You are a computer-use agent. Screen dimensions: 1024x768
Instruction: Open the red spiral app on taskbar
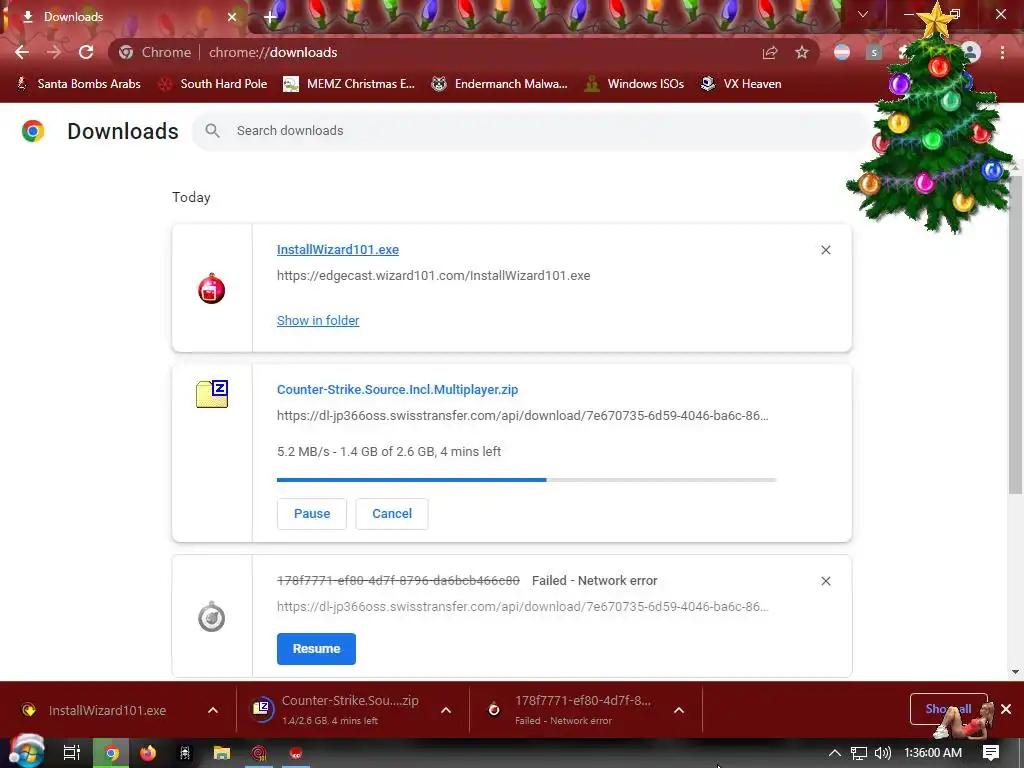[x=259, y=753]
